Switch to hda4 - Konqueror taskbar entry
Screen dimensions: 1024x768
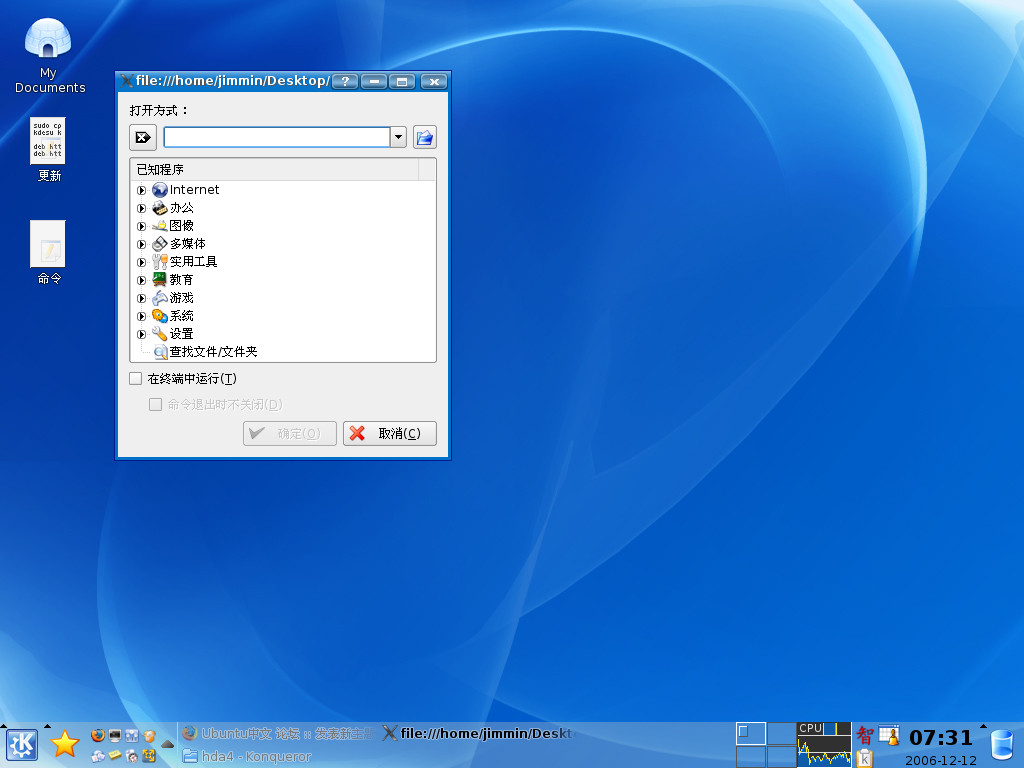pos(248,756)
